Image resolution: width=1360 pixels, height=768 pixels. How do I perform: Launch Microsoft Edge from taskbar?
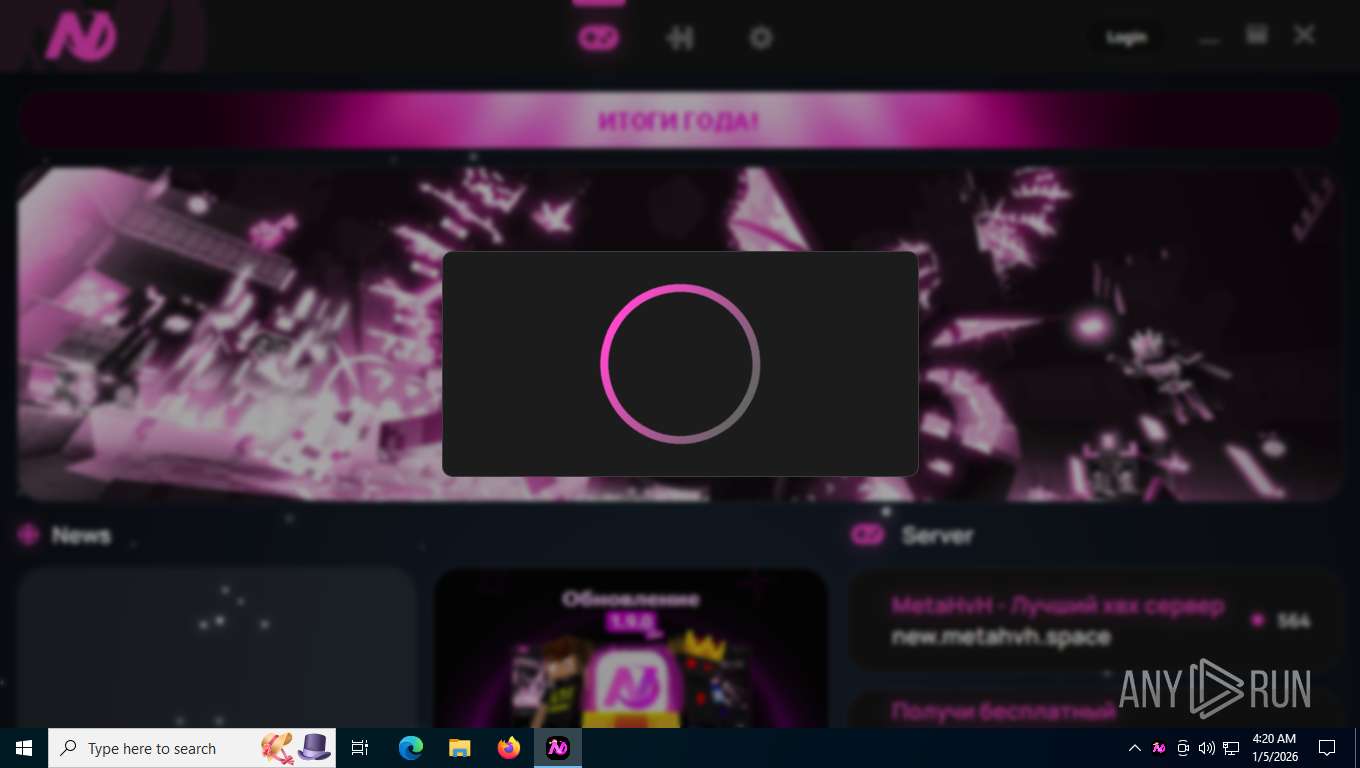pyautogui.click(x=411, y=748)
